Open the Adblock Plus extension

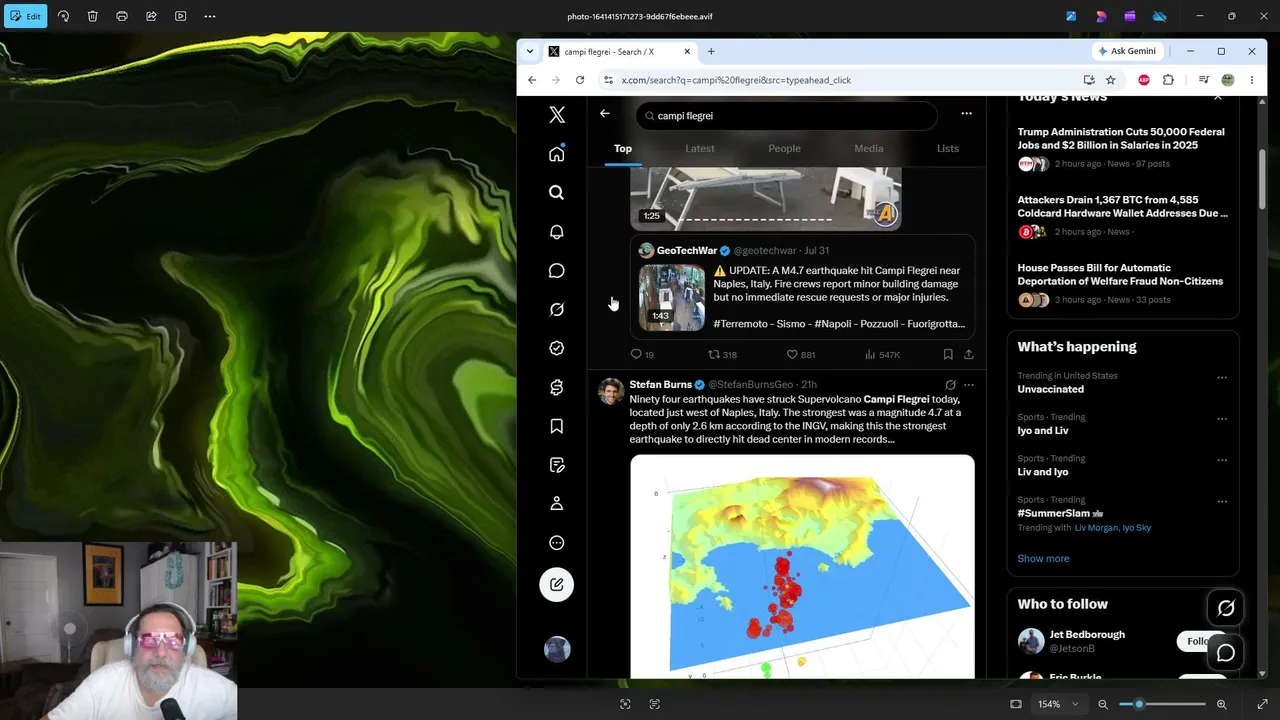click(x=1144, y=80)
